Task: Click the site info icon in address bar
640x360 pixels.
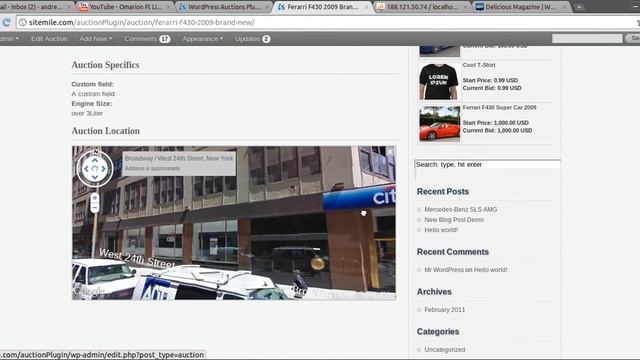Action: pyautogui.click(x=23, y=22)
